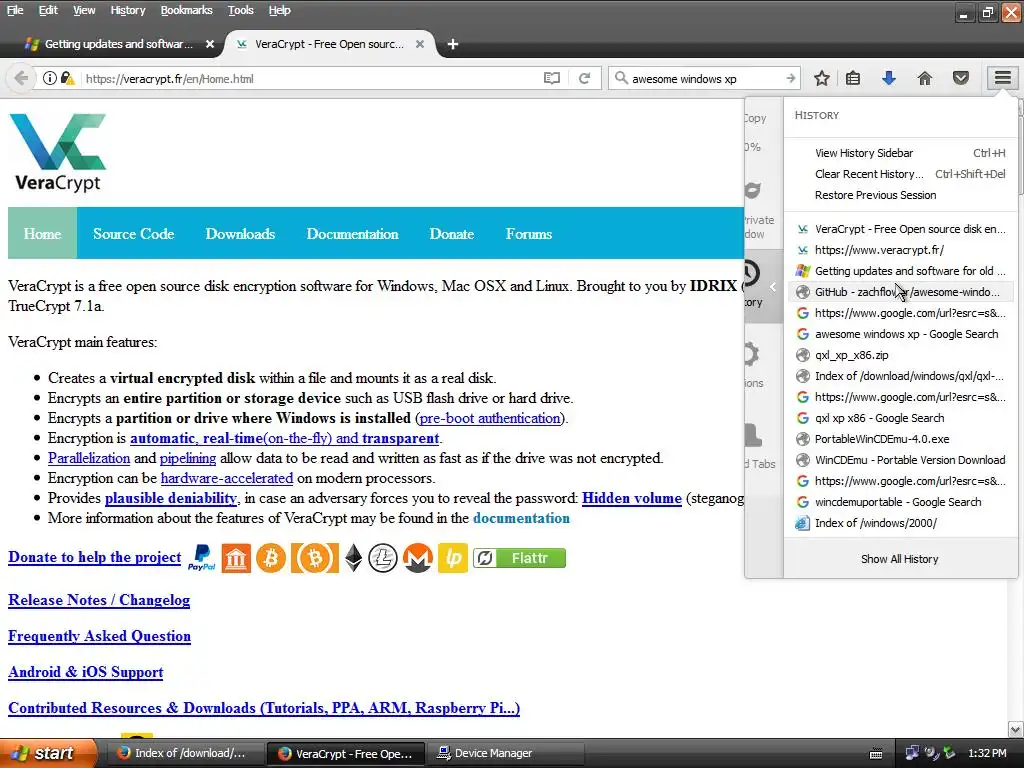The width and height of the screenshot is (1024, 768).
Task: Close the Getting updates tab
Action: (210, 44)
